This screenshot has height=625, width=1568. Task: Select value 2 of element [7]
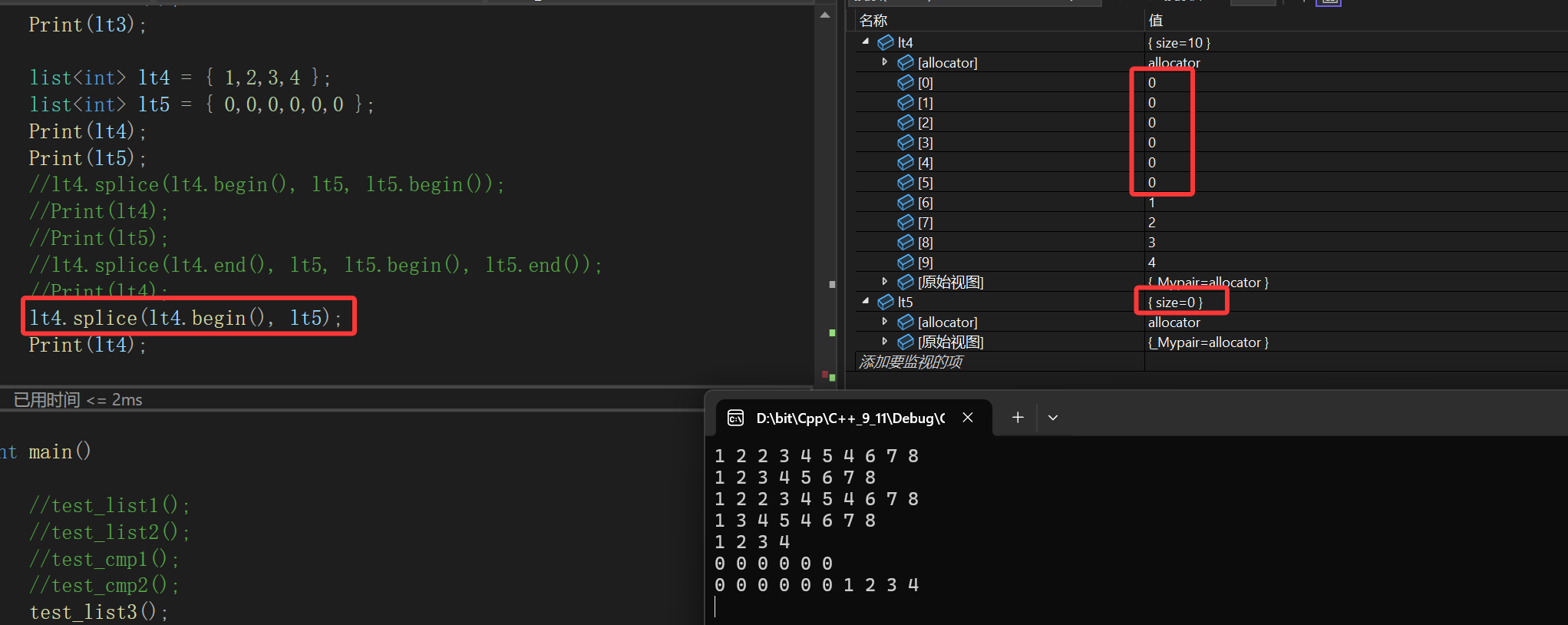point(1151,223)
